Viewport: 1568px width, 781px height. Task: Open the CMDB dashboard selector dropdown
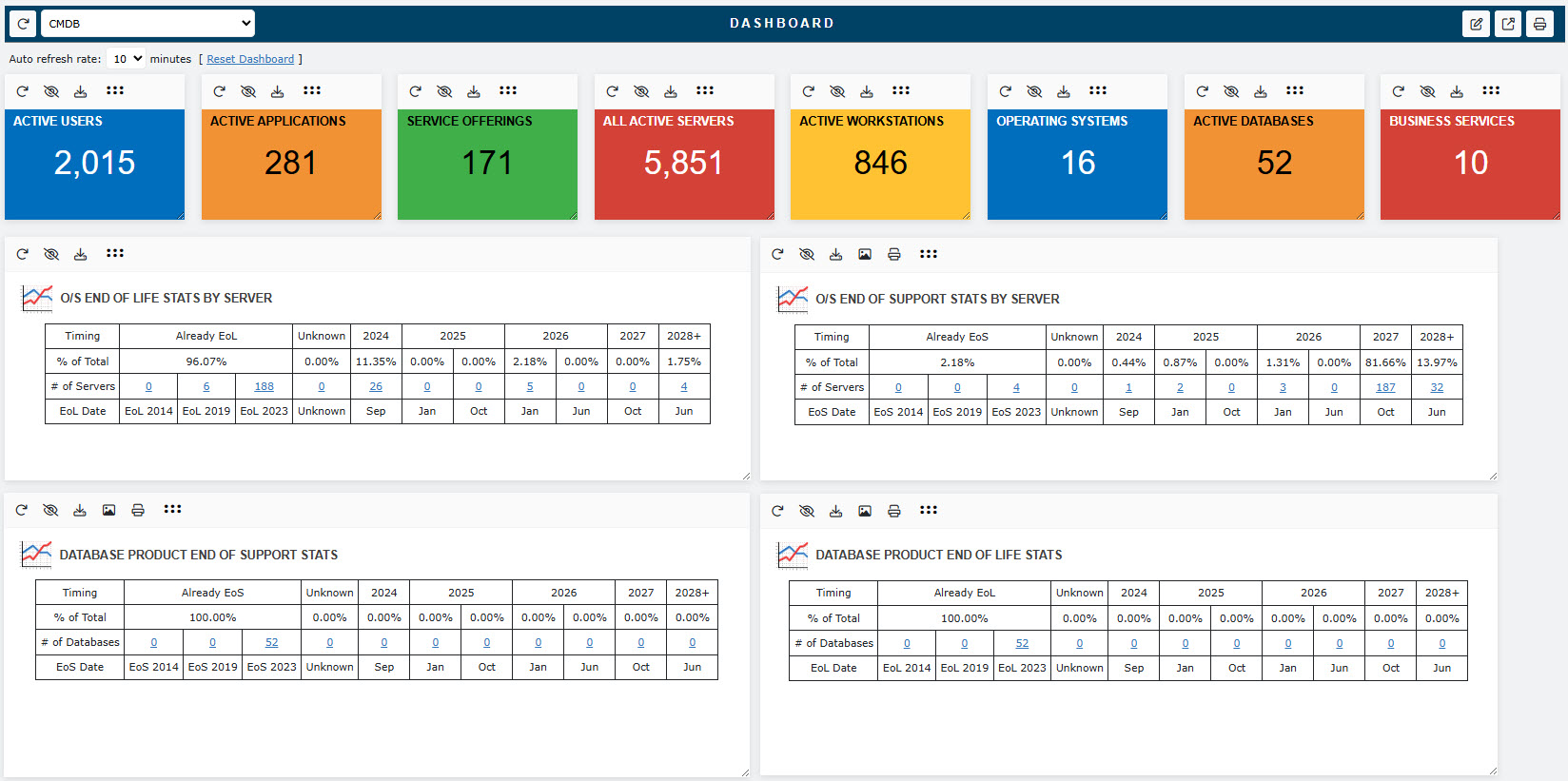pos(148,24)
